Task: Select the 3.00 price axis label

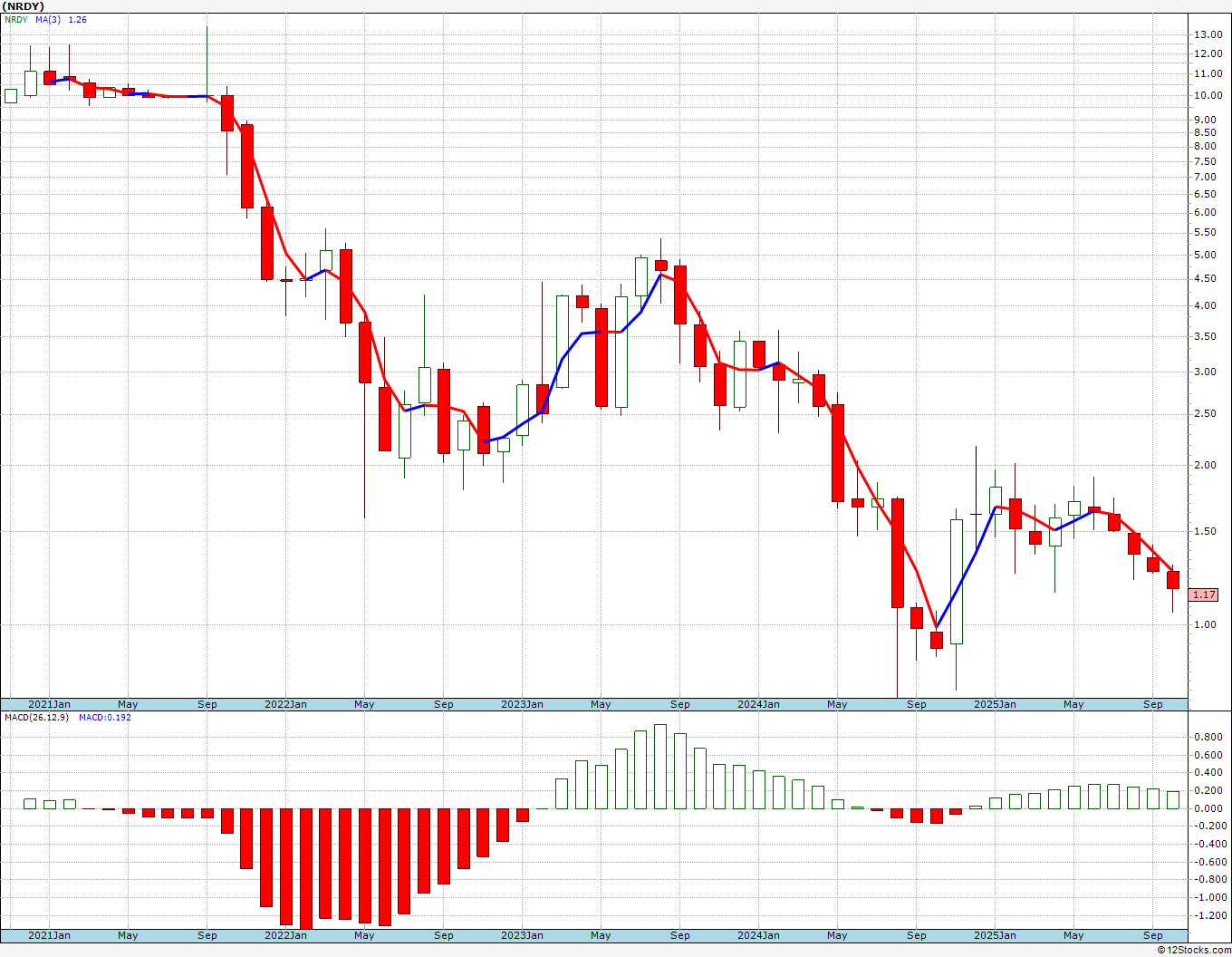Action: [x=1205, y=372]
